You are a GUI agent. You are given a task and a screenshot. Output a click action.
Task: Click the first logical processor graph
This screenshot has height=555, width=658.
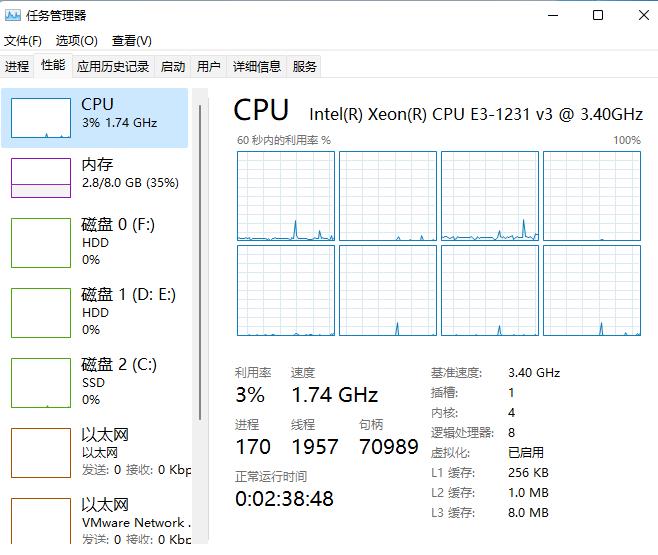pyautogui.click(x=286, y=196)
